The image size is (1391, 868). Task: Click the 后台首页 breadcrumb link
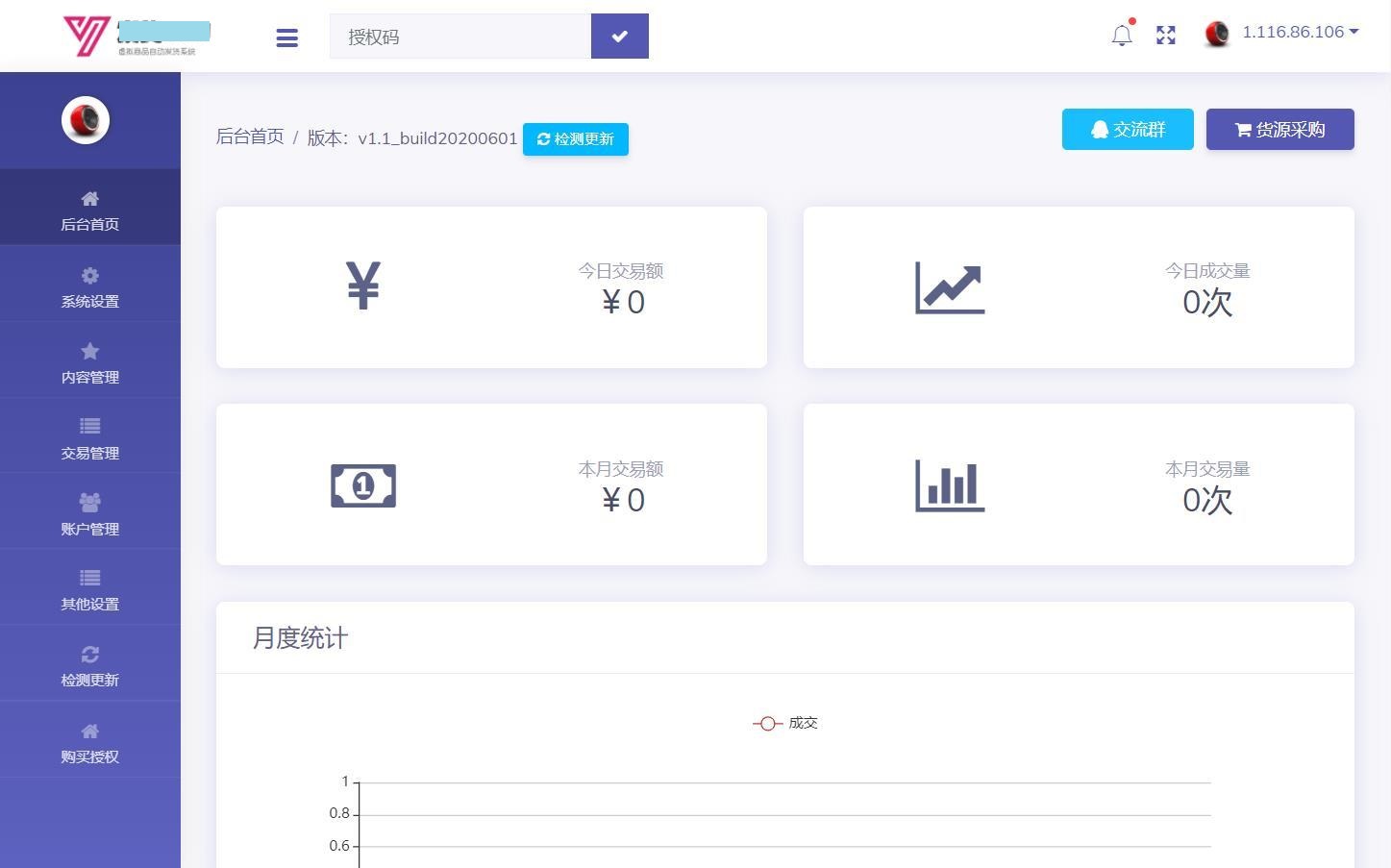click(250, 137)
